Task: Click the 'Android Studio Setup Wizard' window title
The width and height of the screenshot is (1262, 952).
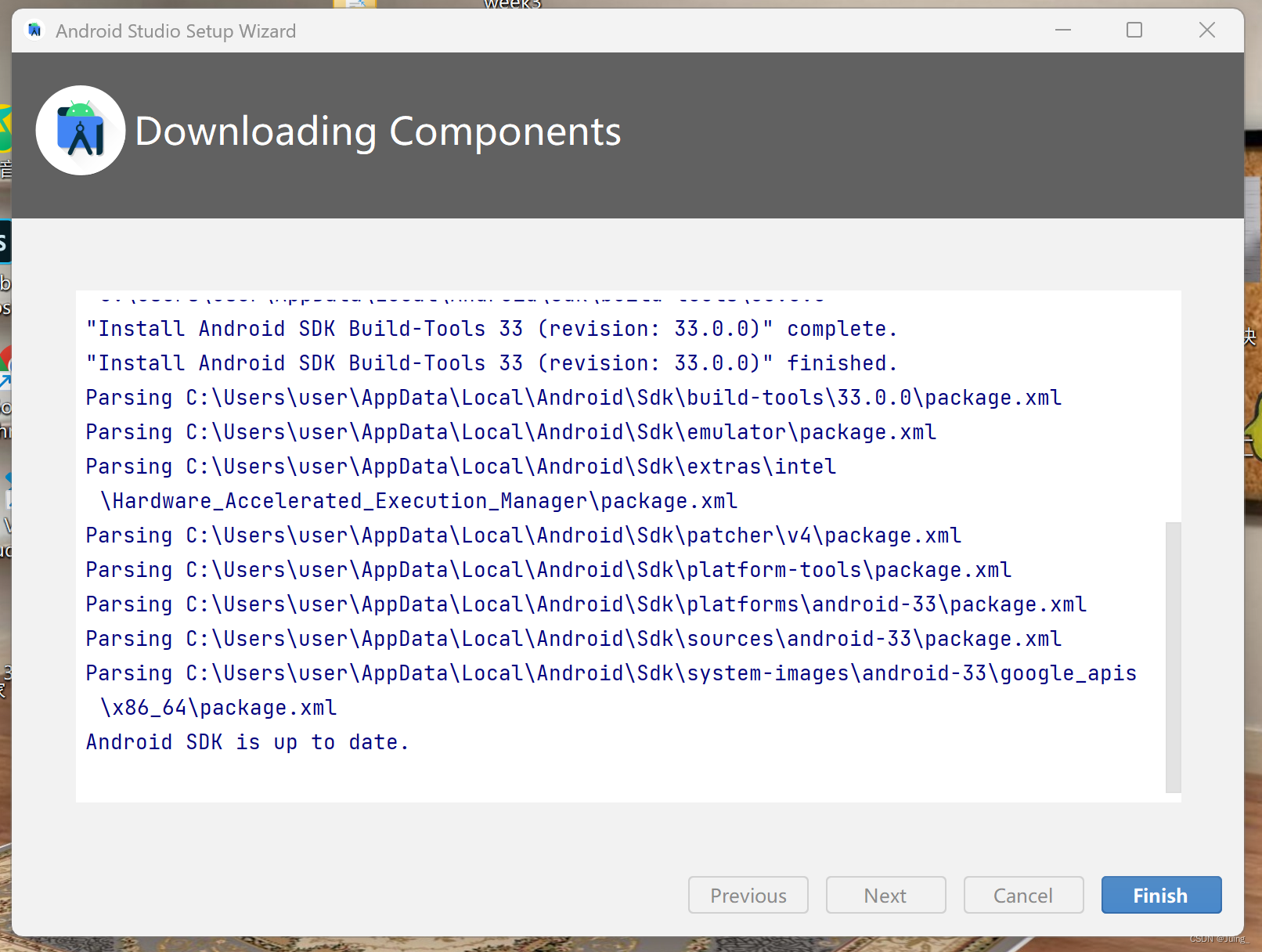Action: click(176, 31)
